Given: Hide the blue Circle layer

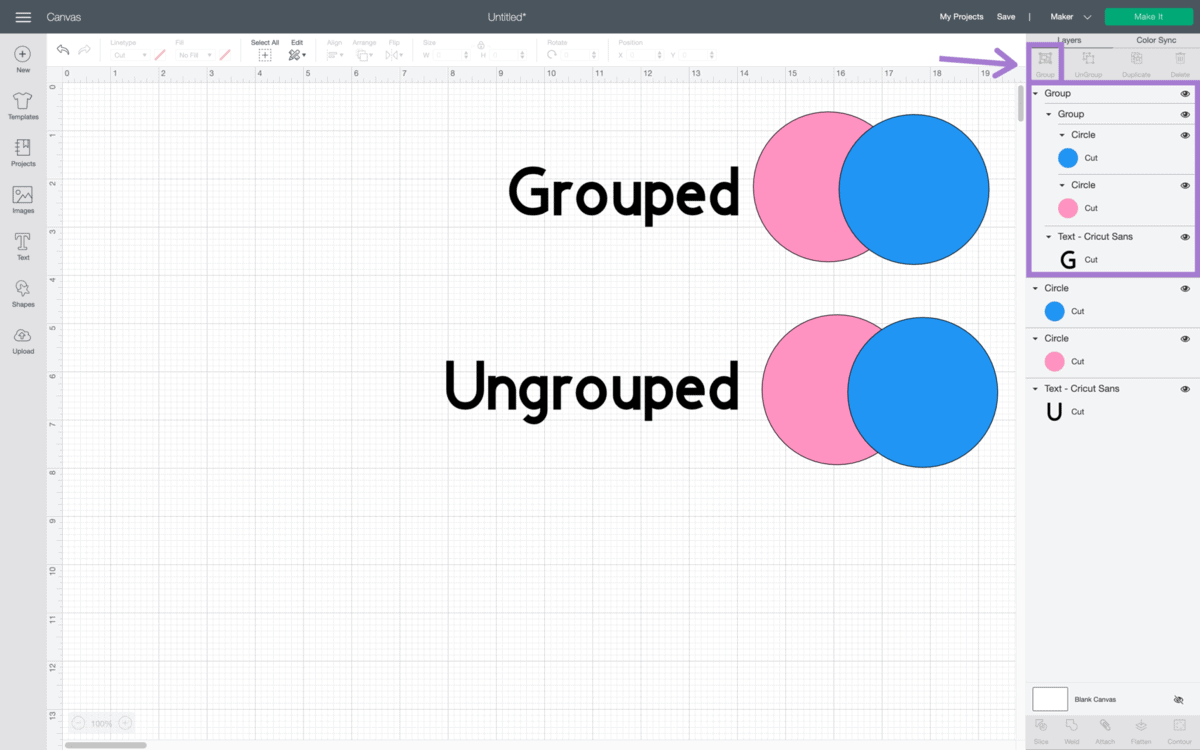Looking at the screenshot, I should pos(1184,134).
